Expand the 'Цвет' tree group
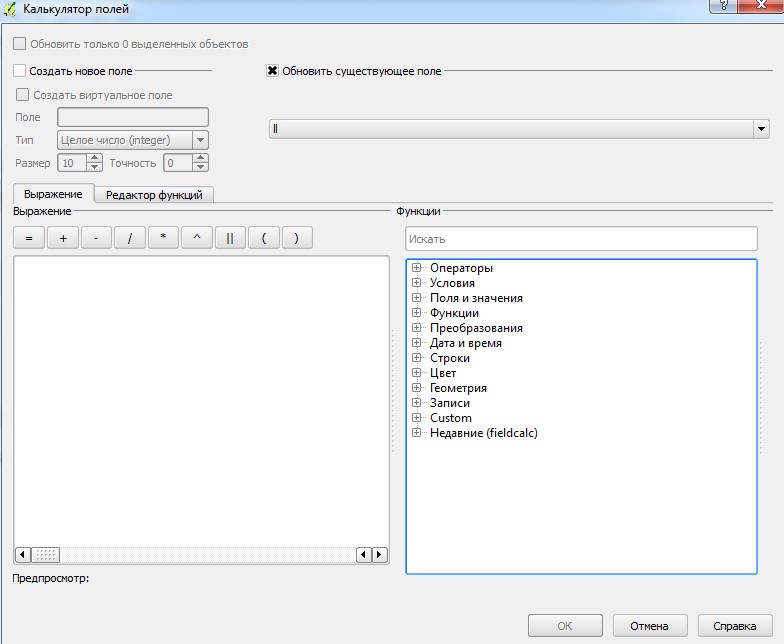The width and height of the screenshot is (784, 644). (x=416, y=372)
